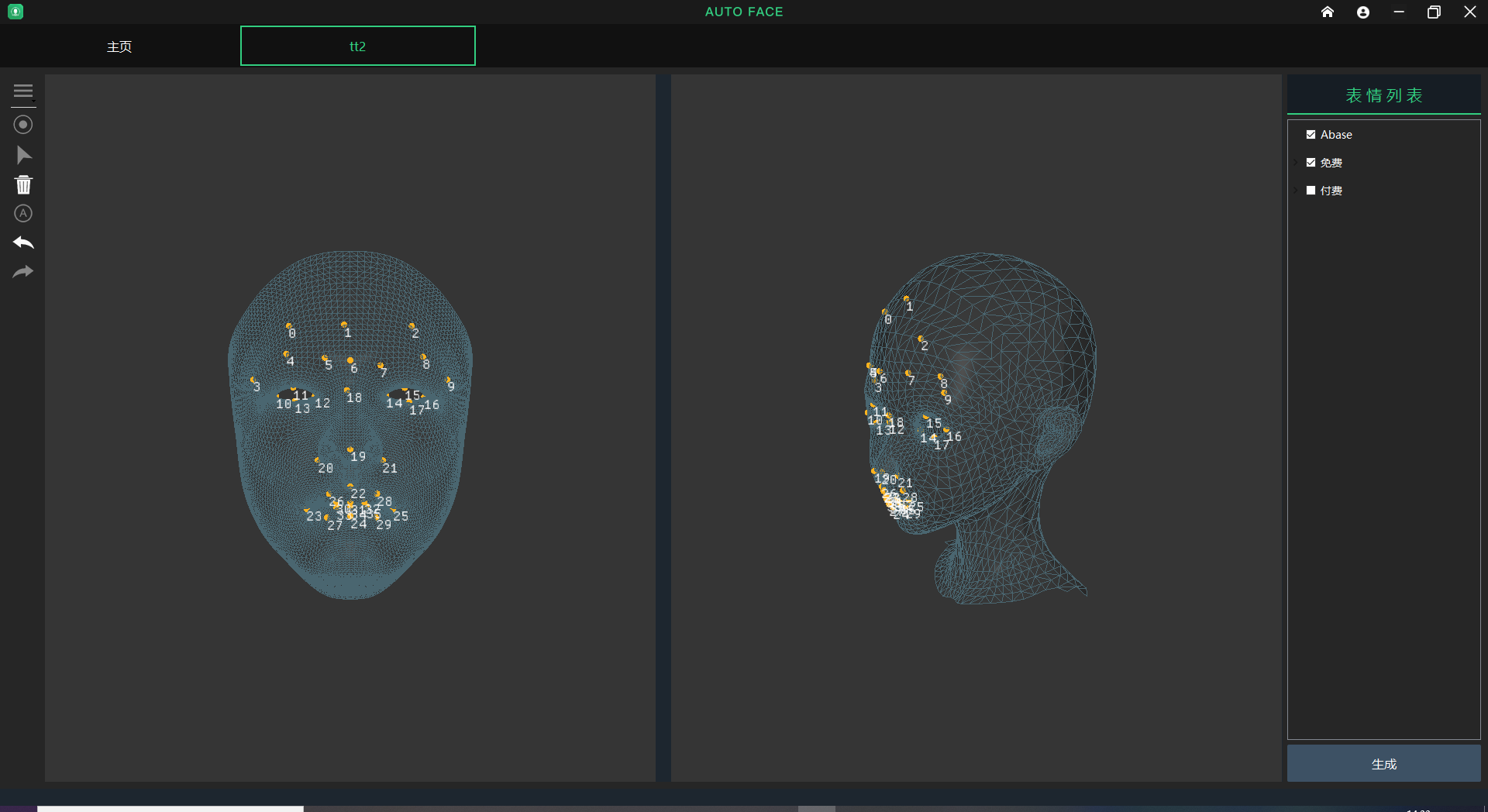Click the redo arrow icon
Screen dimensions: 1488x812
[23, 272]
